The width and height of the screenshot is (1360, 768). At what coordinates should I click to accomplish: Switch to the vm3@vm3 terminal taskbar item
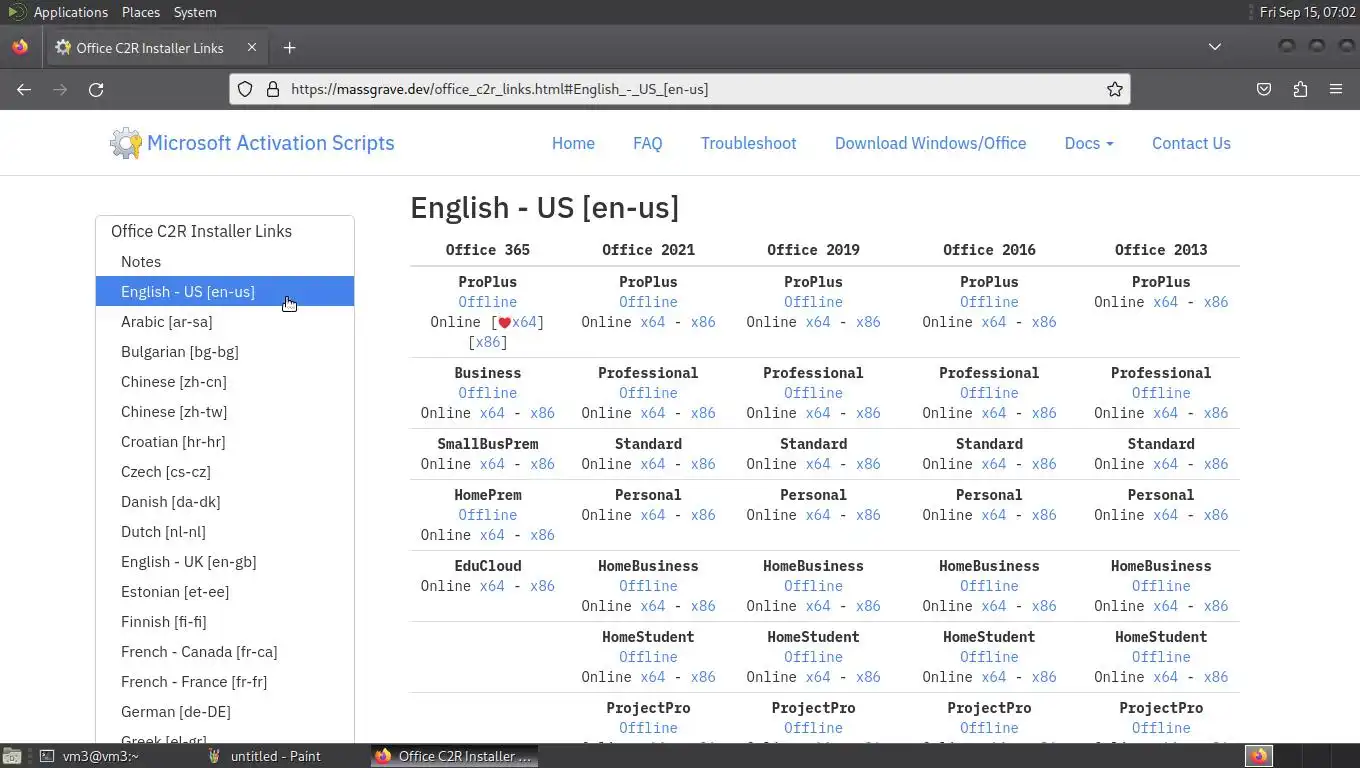point(90,756)
